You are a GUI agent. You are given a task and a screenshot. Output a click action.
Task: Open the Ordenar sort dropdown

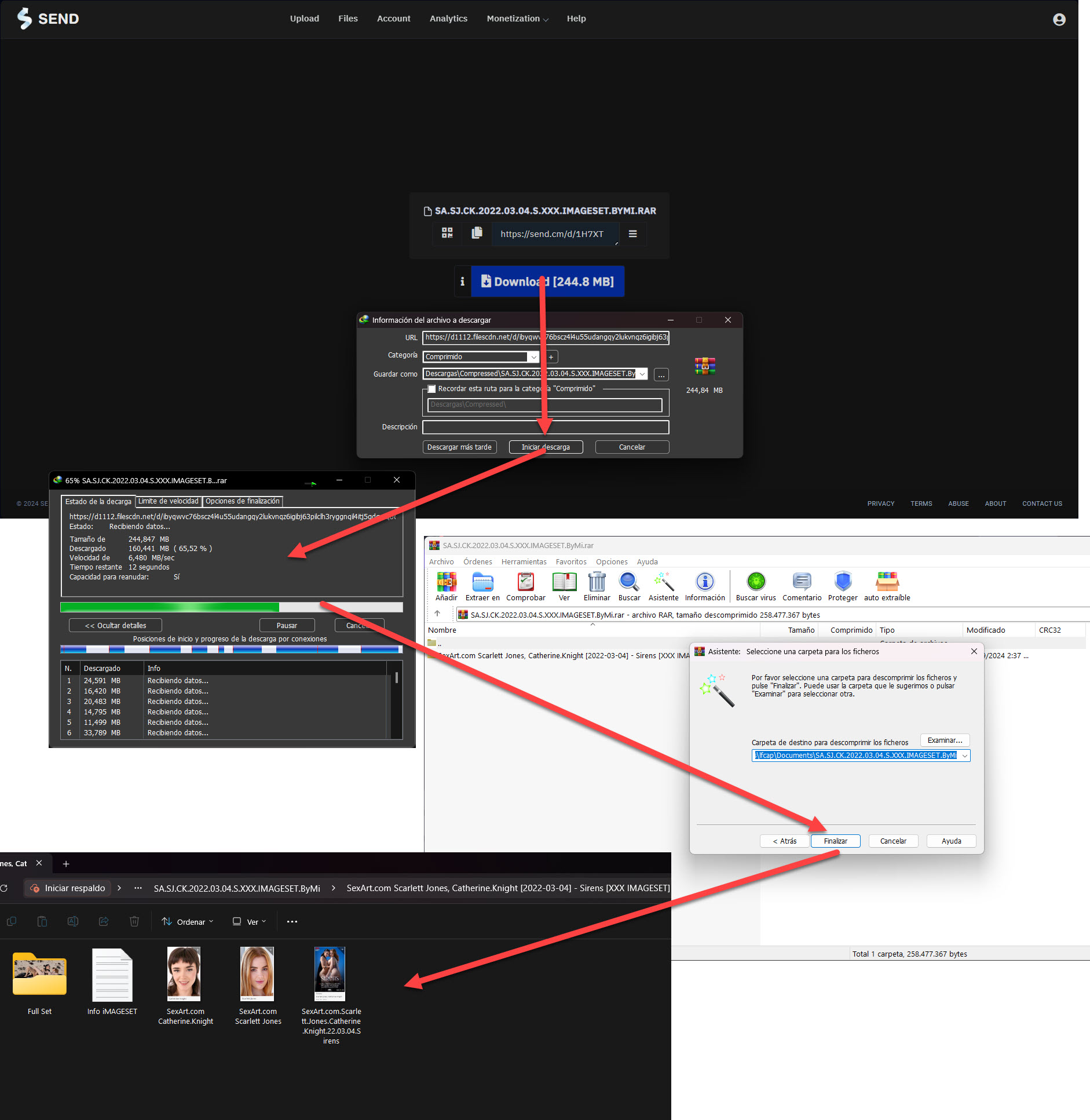pos(188,921)
